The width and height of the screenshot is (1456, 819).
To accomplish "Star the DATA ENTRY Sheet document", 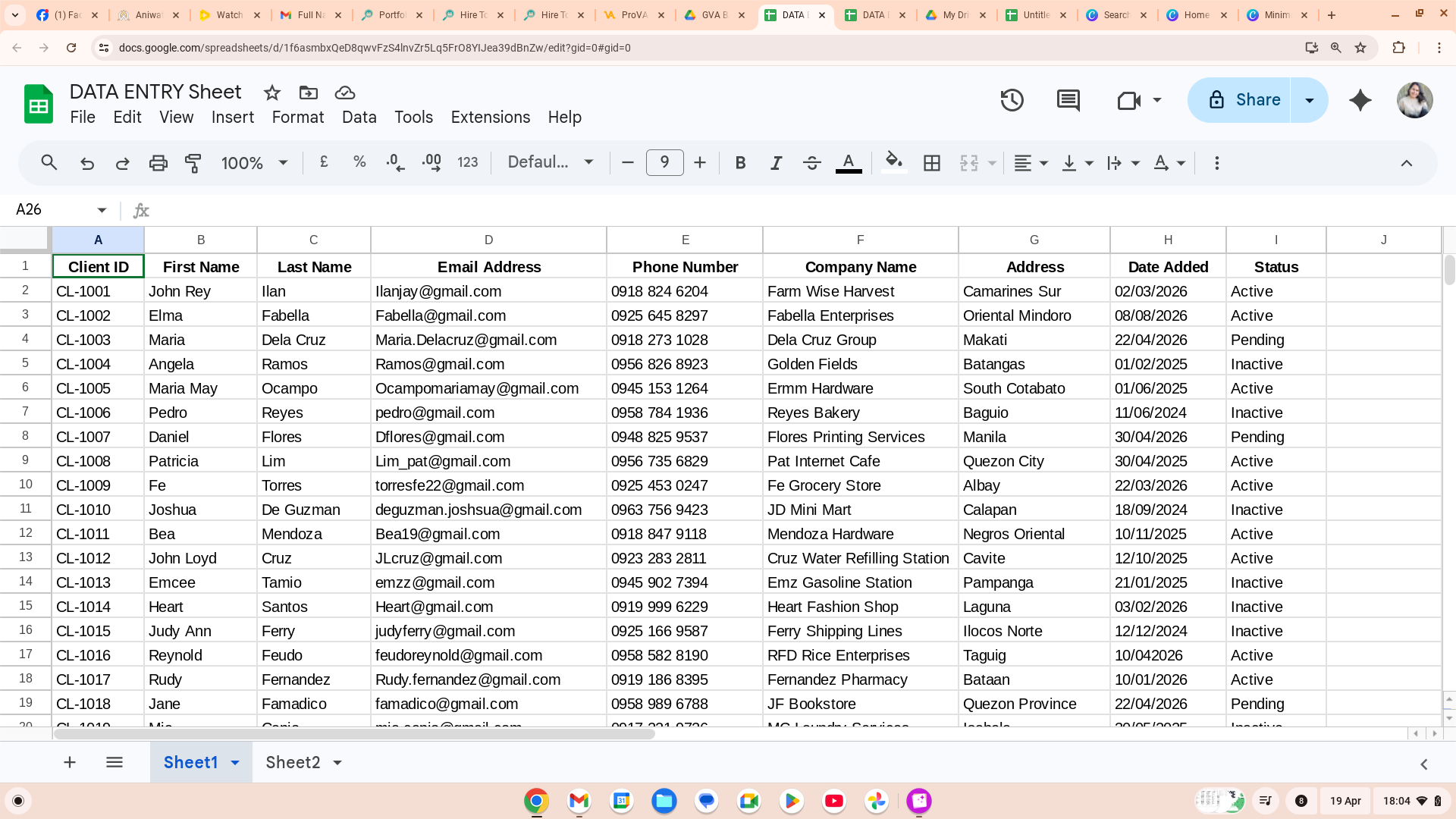I will click(272, 93).
